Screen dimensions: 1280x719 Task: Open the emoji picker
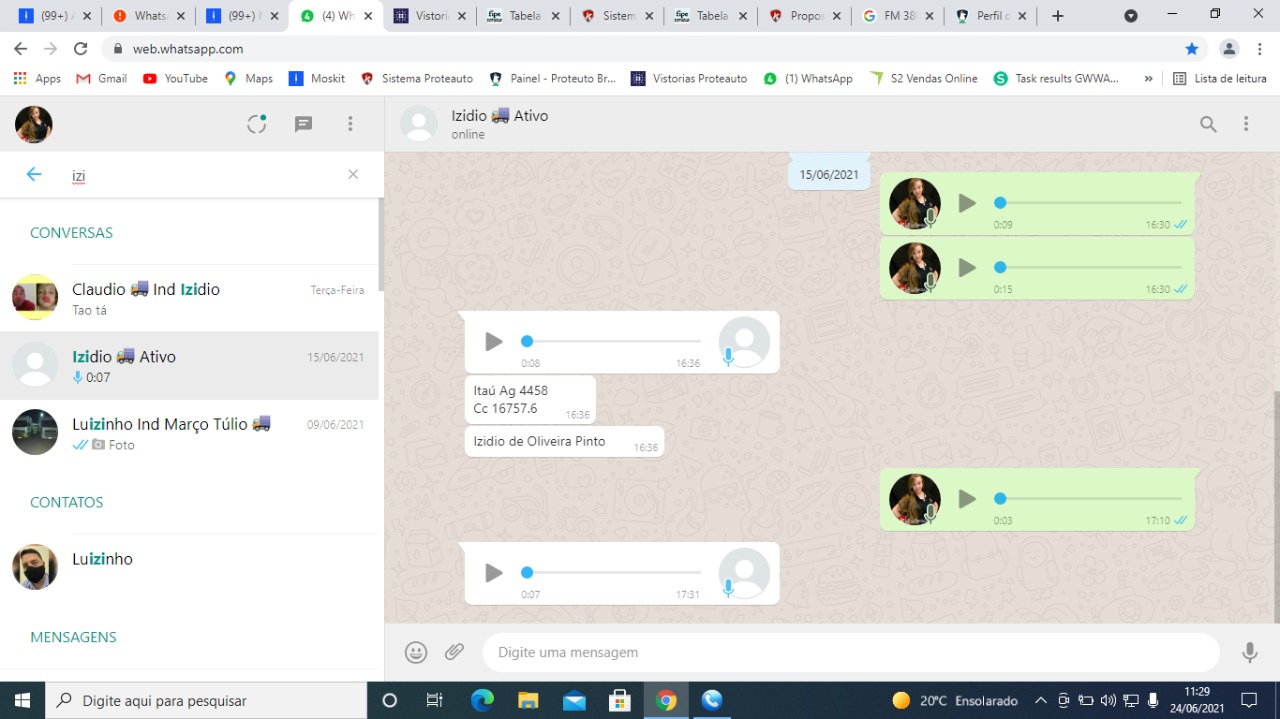click(416, 652)
